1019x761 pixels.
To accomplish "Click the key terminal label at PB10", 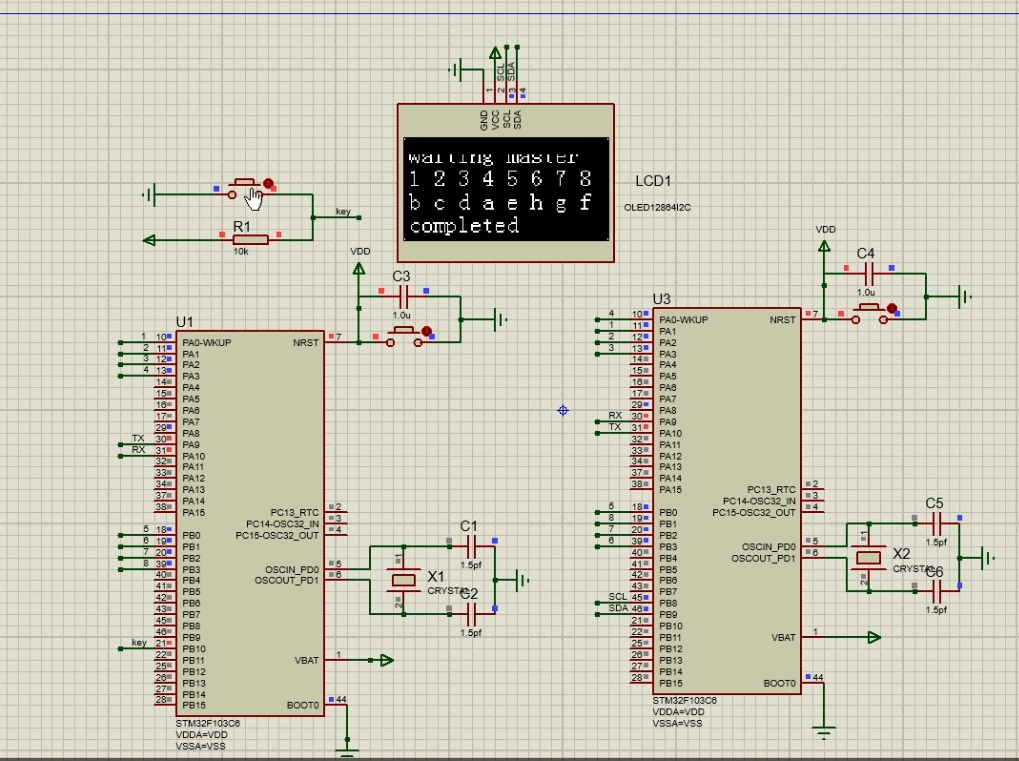I will (139, 643).
